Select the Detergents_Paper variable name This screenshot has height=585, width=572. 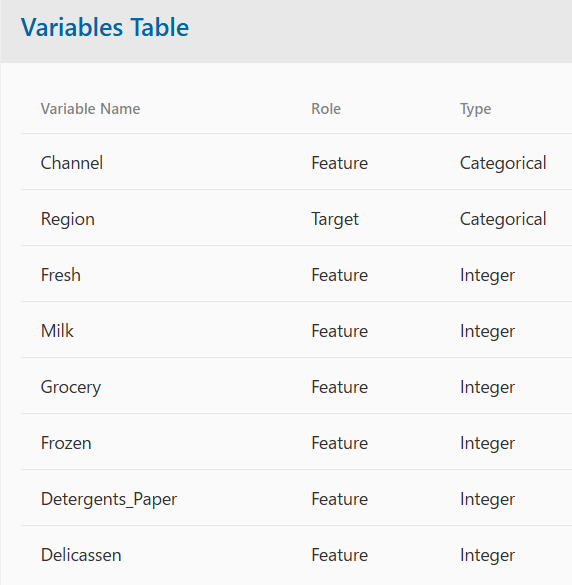[x=109, y=499]
